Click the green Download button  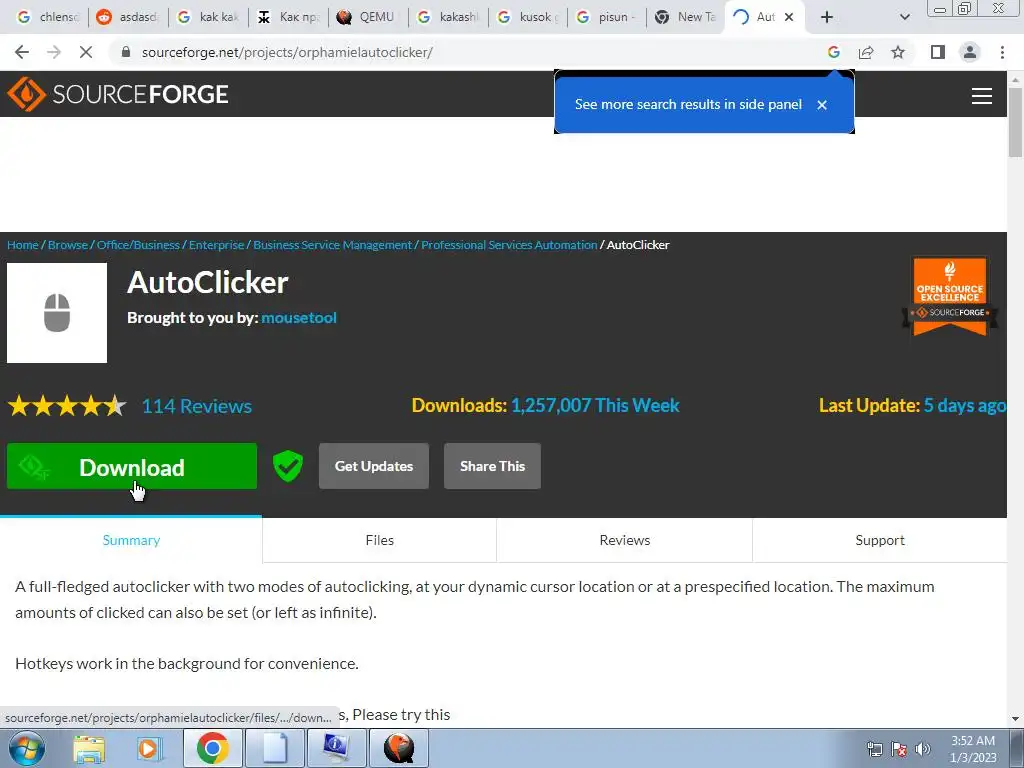click(x=132, y=466)
